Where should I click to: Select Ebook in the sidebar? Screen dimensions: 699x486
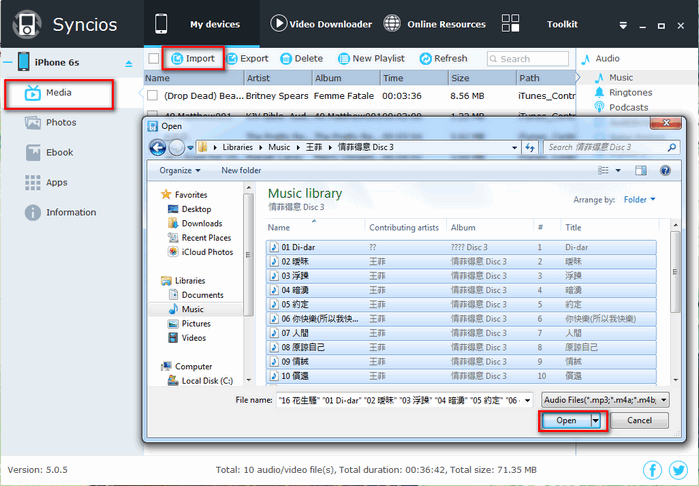pos(49,152)
